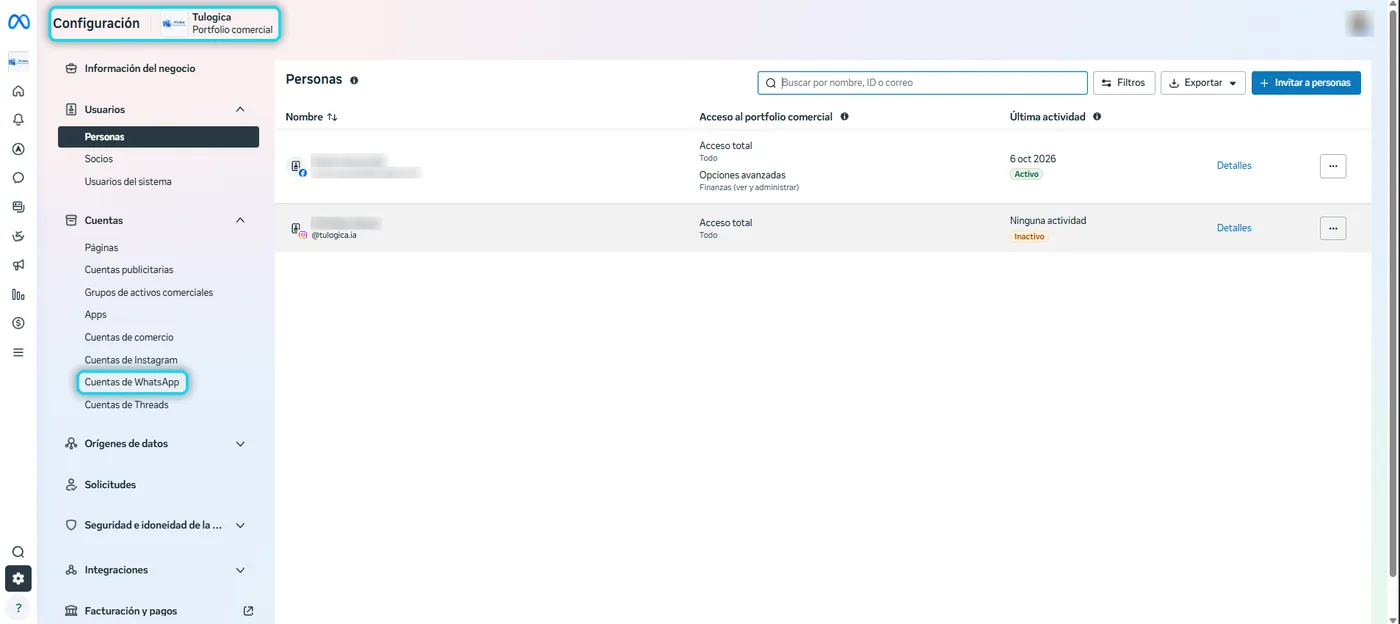Open Detalles for the active user
This screenshot has width=1400, height=624.
click(1234, 166)
